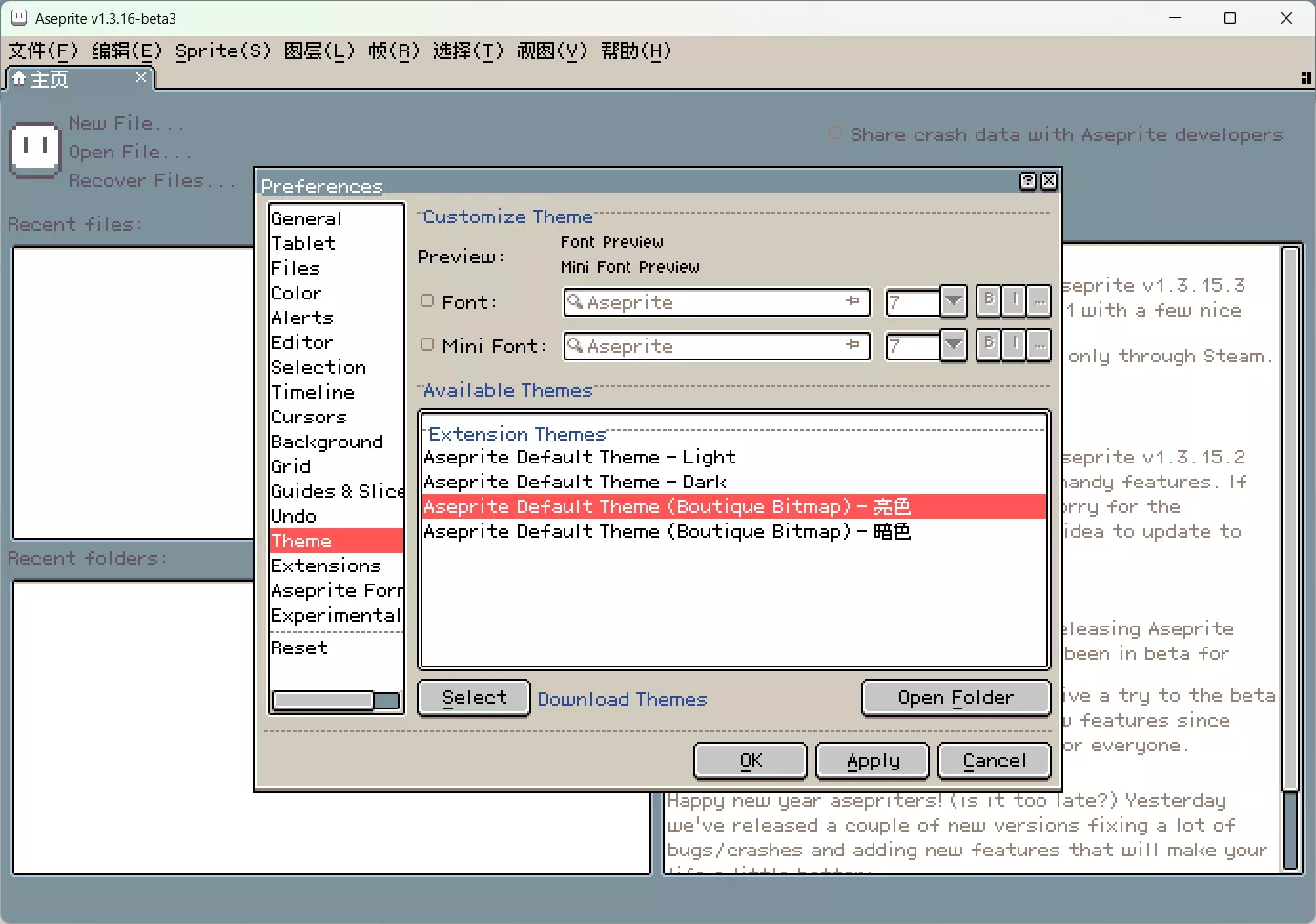This screenshot has width=1316, height=924.
Task: Open the Sprite(S) menu
Action: (223, 51)
